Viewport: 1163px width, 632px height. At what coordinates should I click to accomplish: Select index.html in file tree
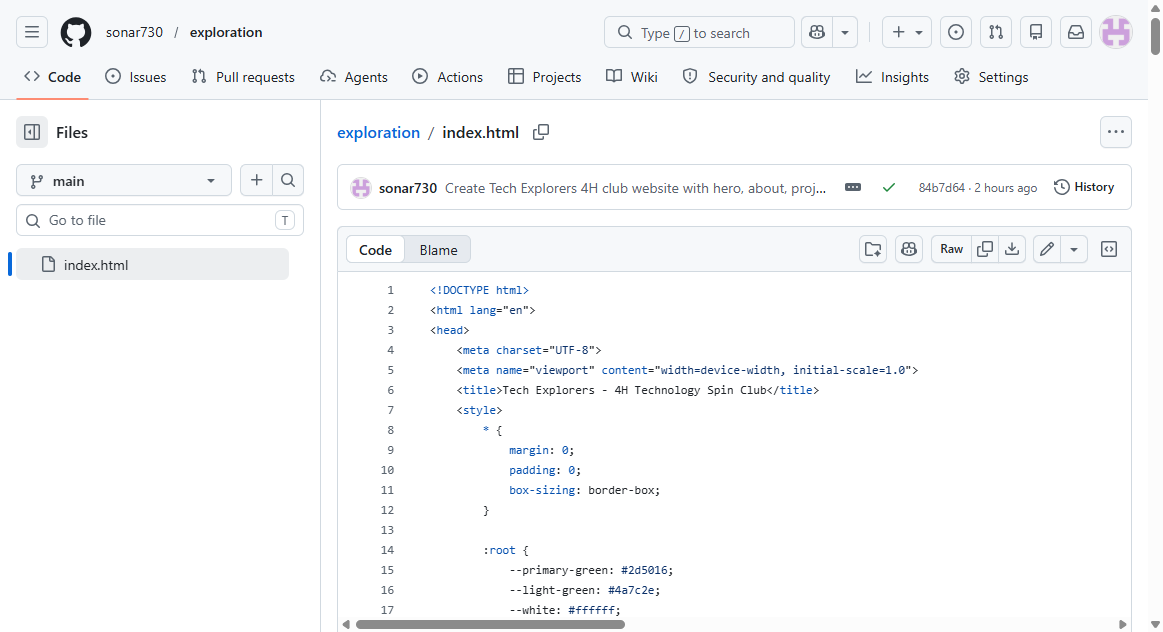tap(152, 265)
